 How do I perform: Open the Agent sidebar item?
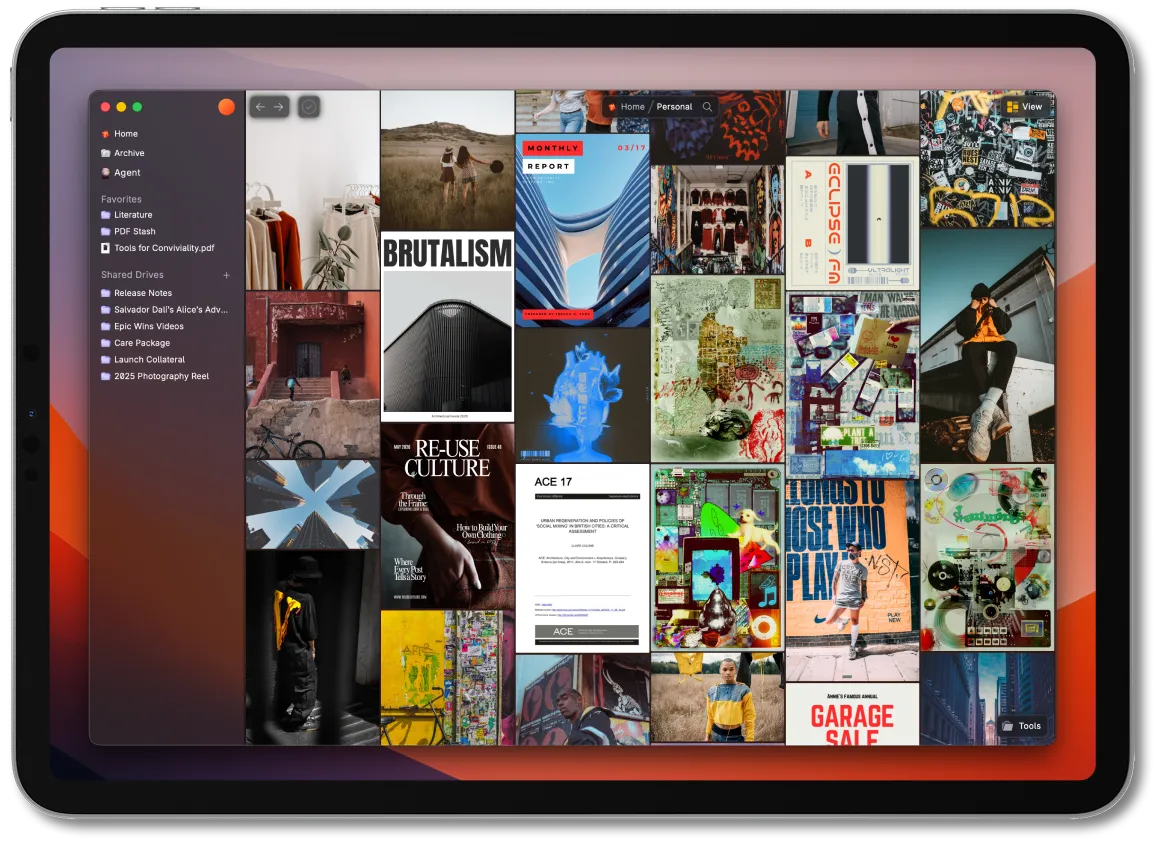127,173
